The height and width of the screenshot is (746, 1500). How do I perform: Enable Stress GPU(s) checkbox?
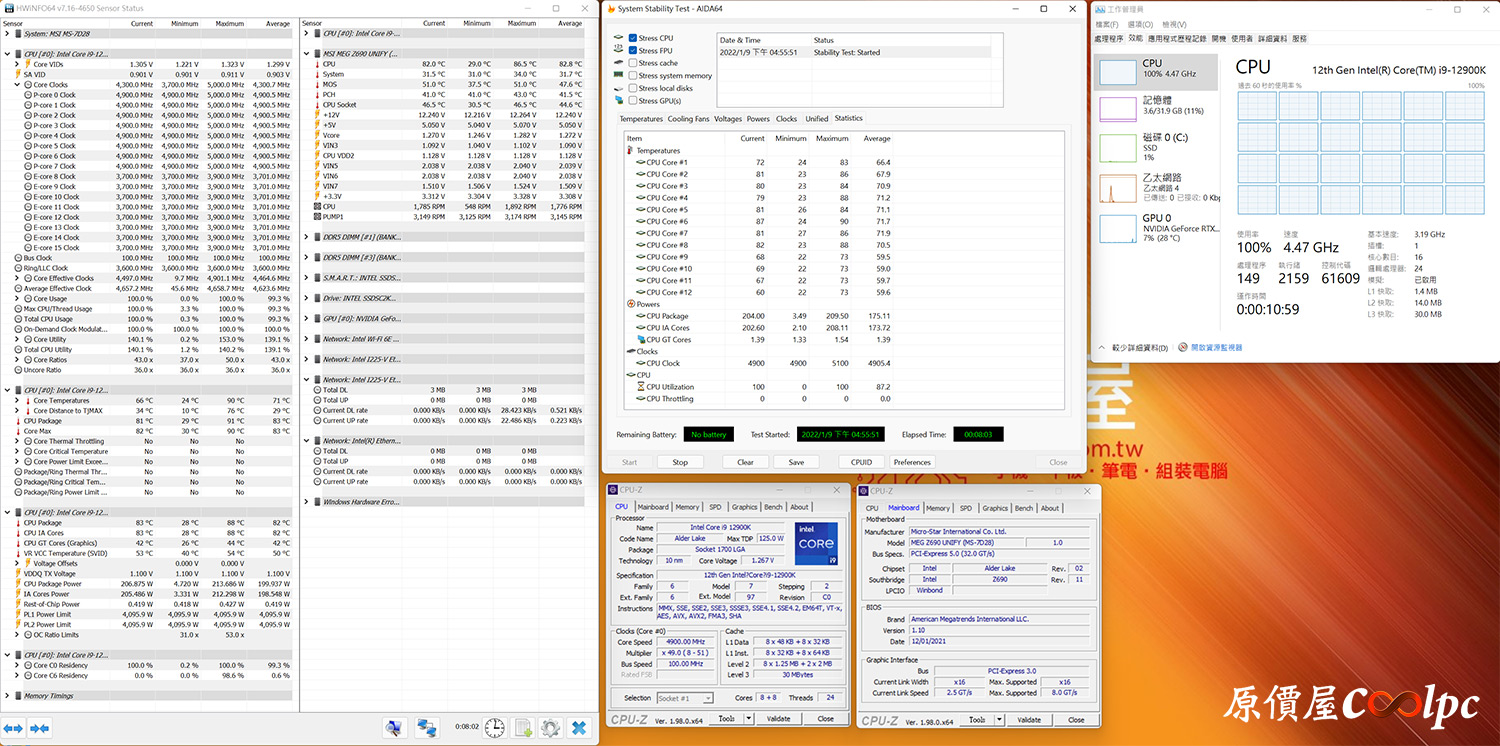633,100
